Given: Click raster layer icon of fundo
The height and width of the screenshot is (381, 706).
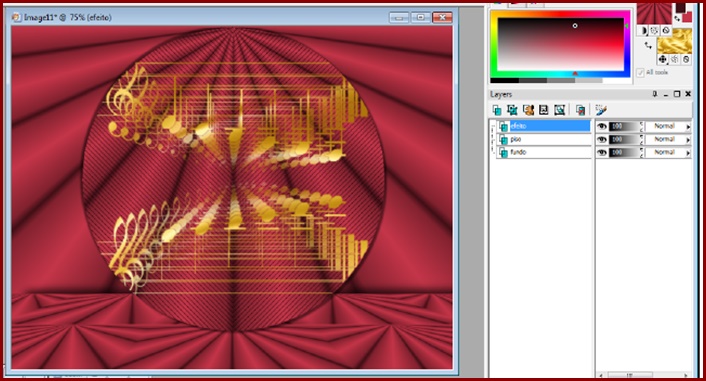Looking at the screenshot, I should pyautogui.click(x=503, y=153).
